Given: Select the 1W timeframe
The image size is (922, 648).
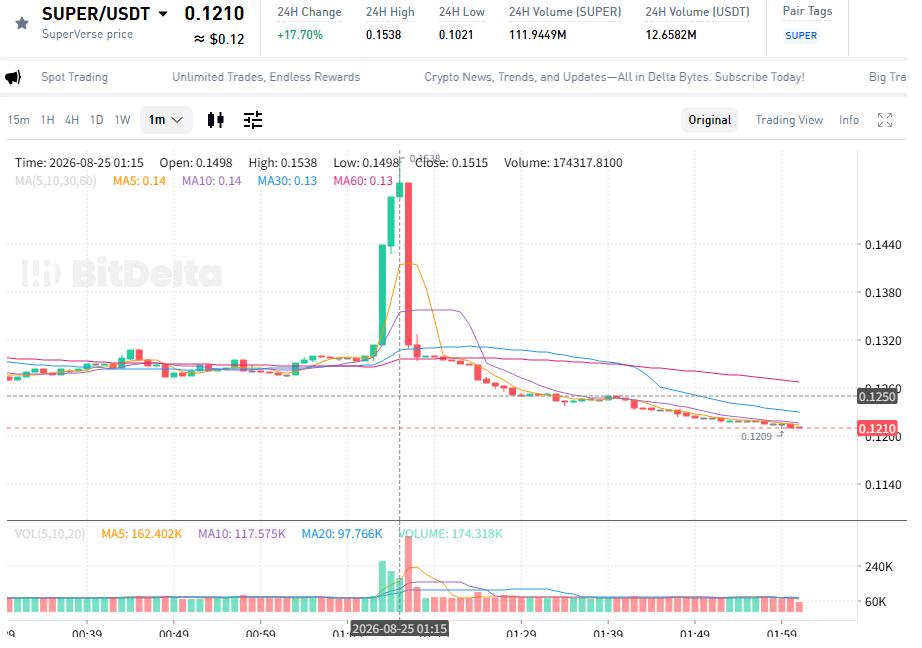Looking at the screenshot, I should [x=122, y=120].
